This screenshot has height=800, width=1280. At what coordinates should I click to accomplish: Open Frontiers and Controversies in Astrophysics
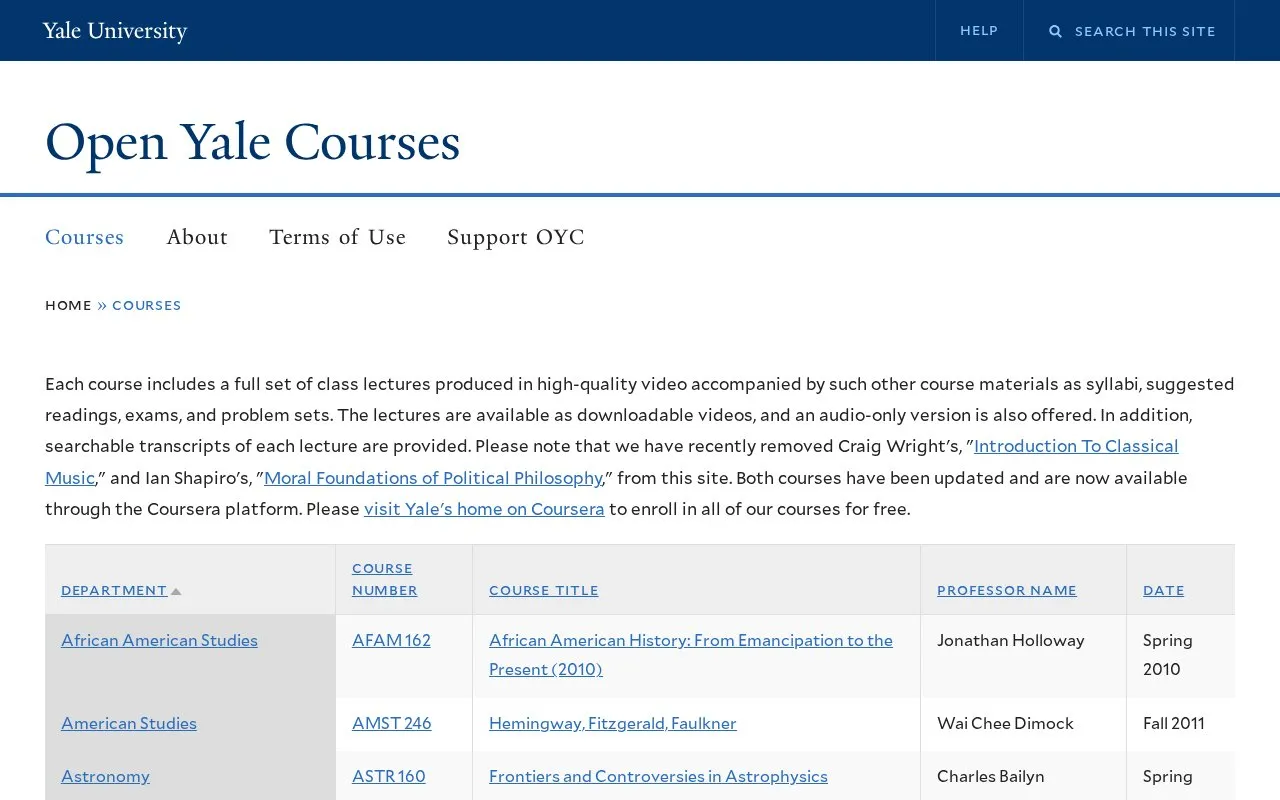point(658,776)
